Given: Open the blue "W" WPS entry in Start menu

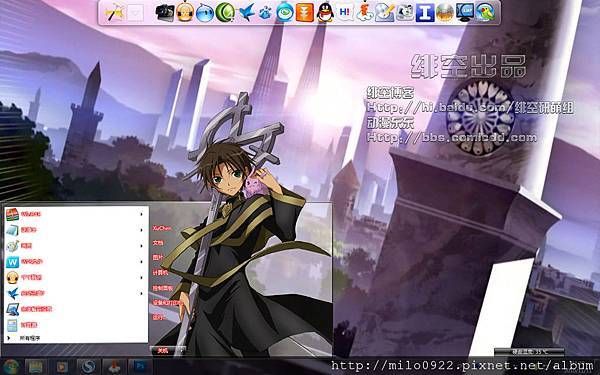Looking at the screenshot, I should [x=76, y=262].
